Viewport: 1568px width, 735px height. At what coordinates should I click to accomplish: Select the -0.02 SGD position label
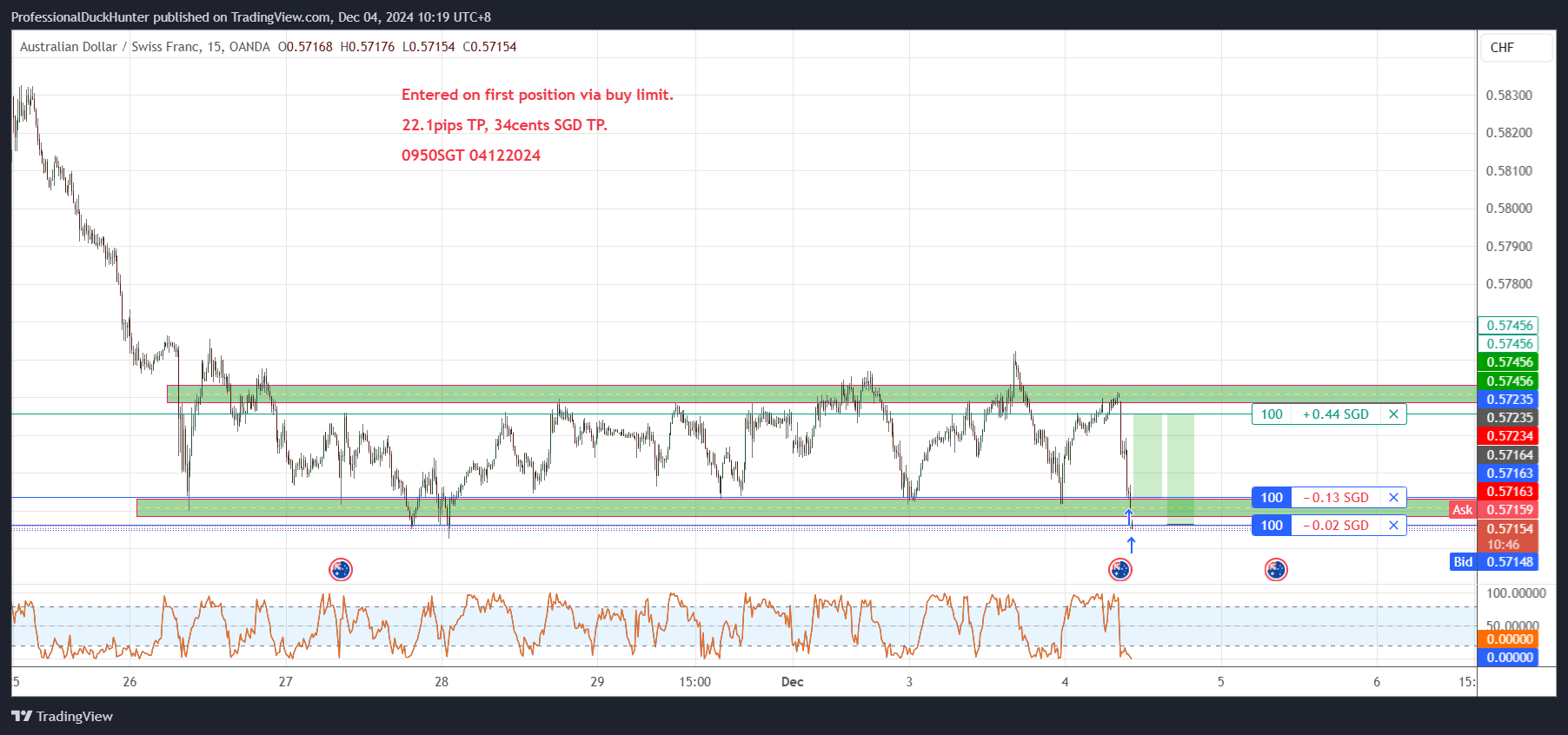tap(1335, 526)
